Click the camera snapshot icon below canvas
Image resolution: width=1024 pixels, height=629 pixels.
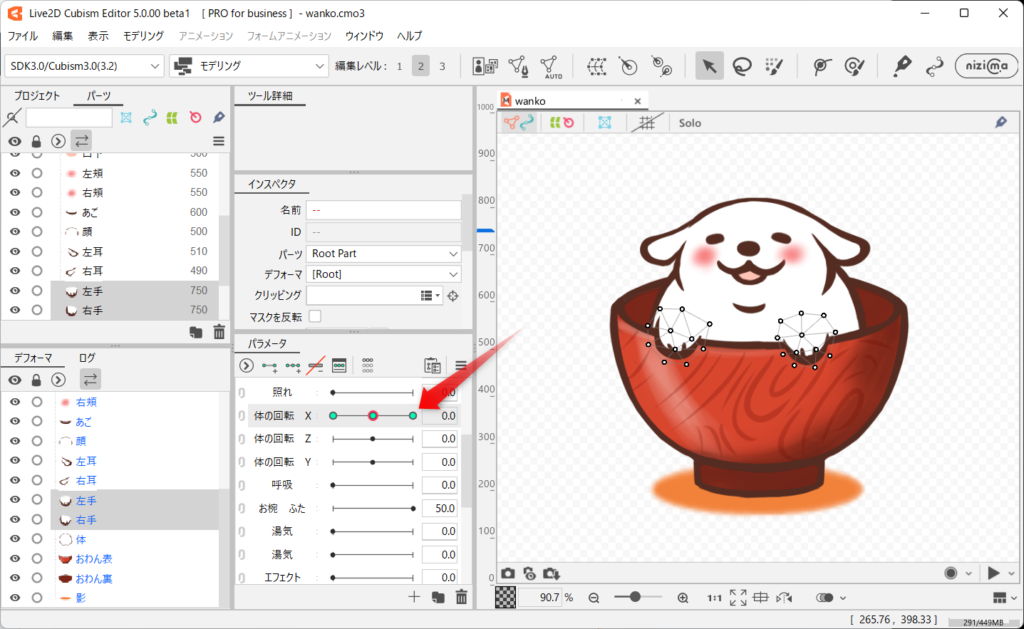click(508, 573)
